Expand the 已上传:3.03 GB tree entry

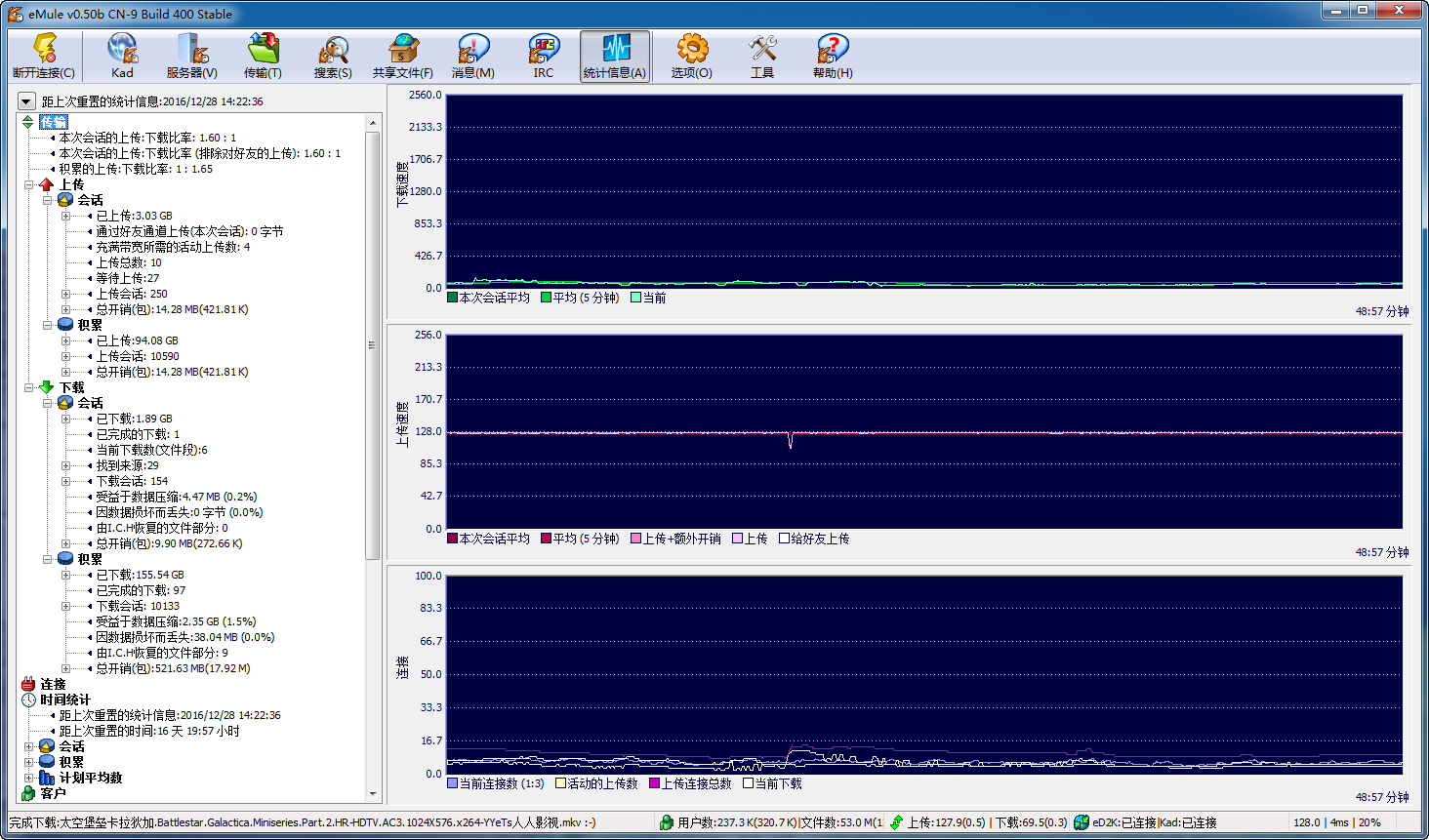(x=66, y=216)
